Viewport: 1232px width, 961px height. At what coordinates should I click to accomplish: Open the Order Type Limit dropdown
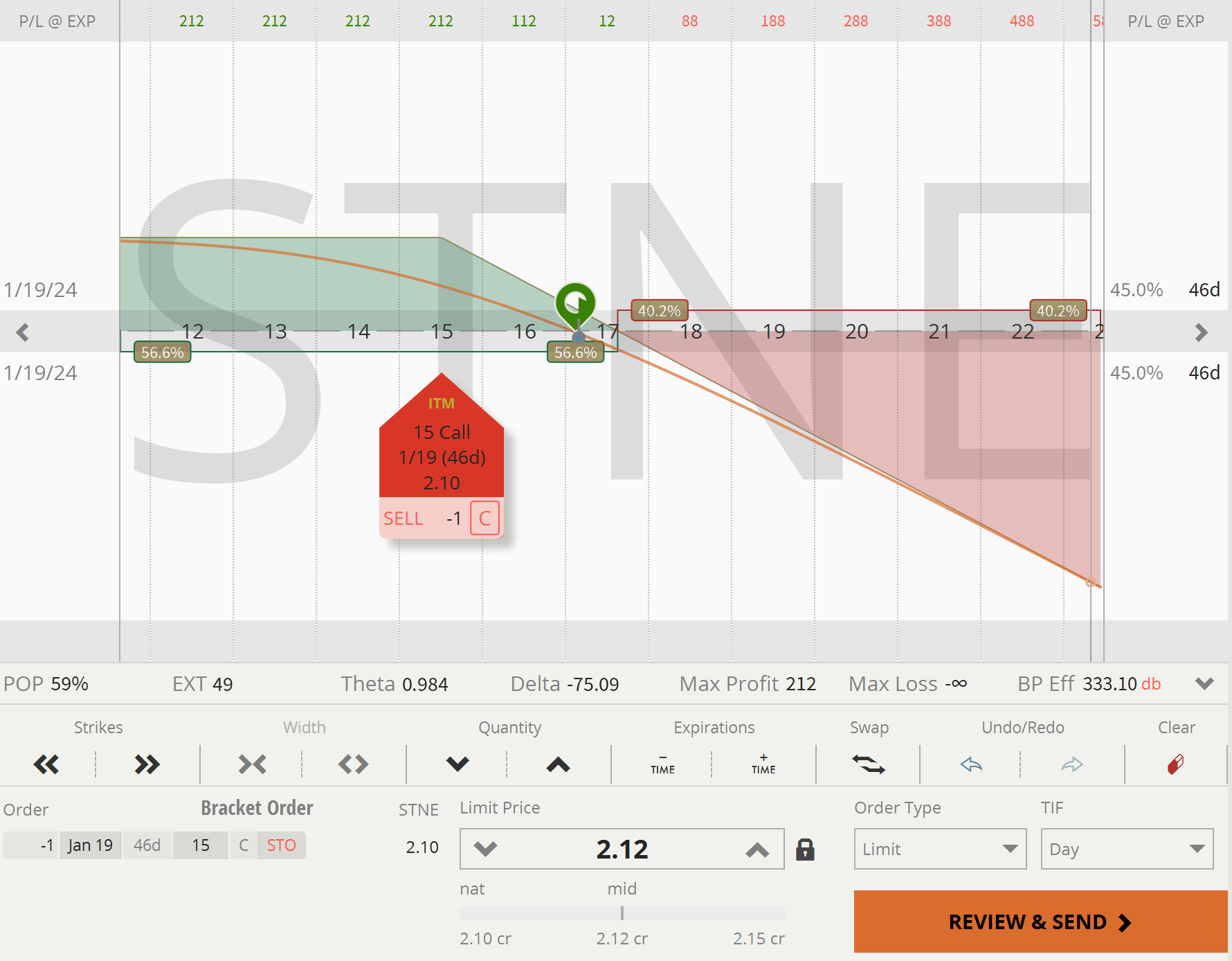[940, 849]
